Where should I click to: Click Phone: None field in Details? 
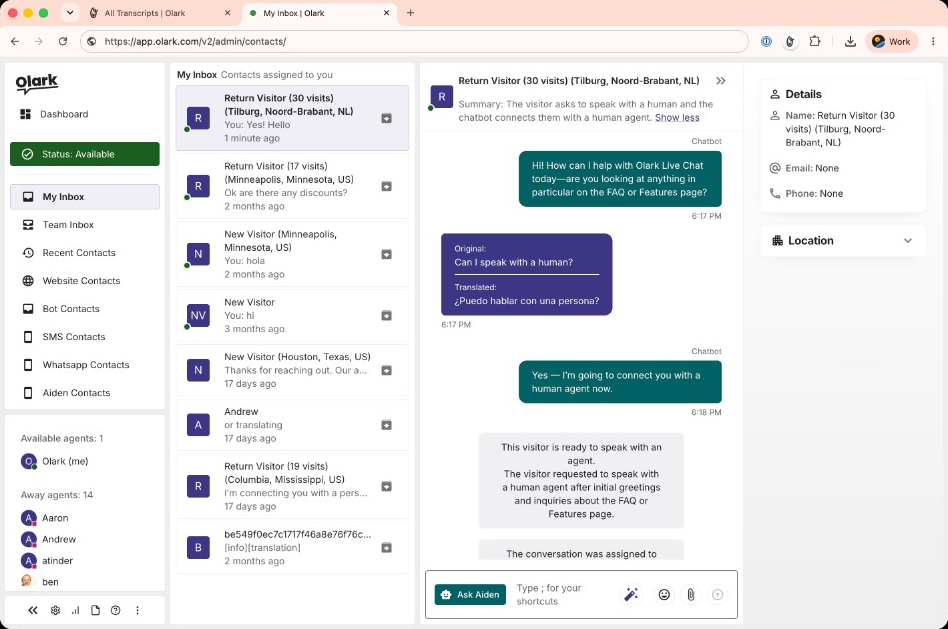(x=814, y=194)
